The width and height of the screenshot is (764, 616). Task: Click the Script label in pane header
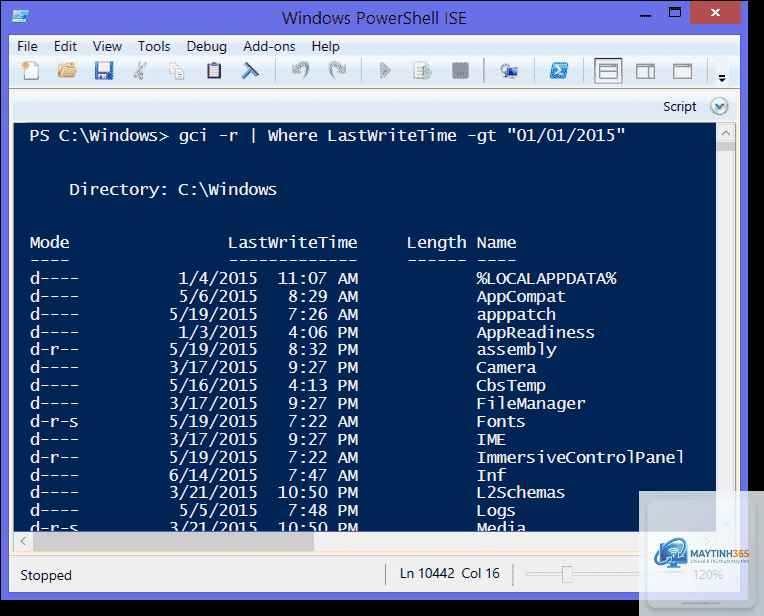679,106
